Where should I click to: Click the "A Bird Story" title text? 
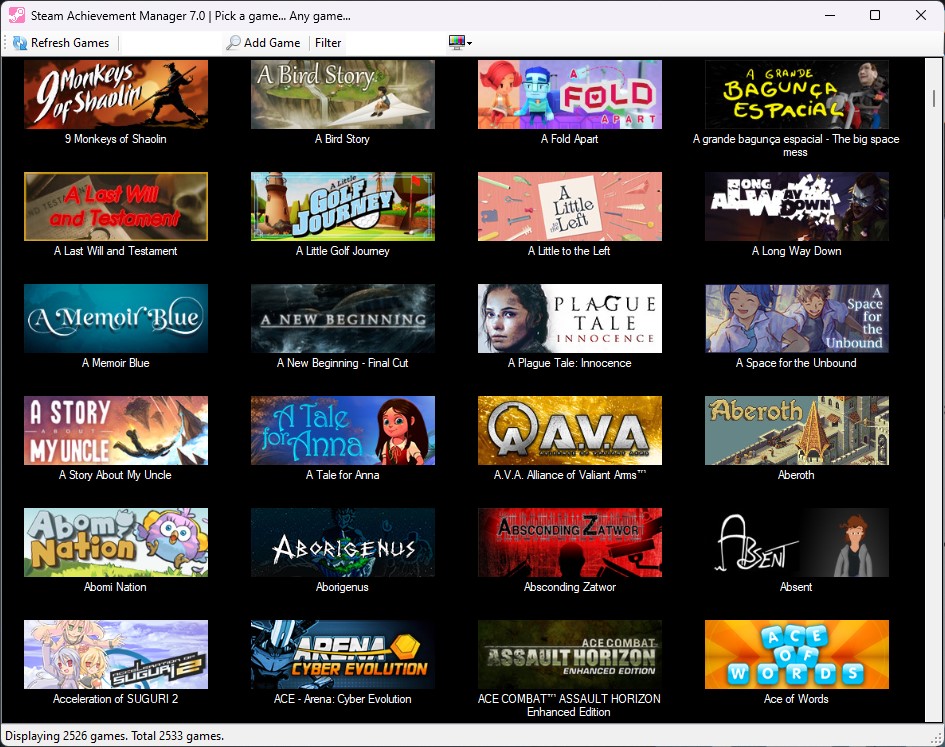(x=342, y=139)
